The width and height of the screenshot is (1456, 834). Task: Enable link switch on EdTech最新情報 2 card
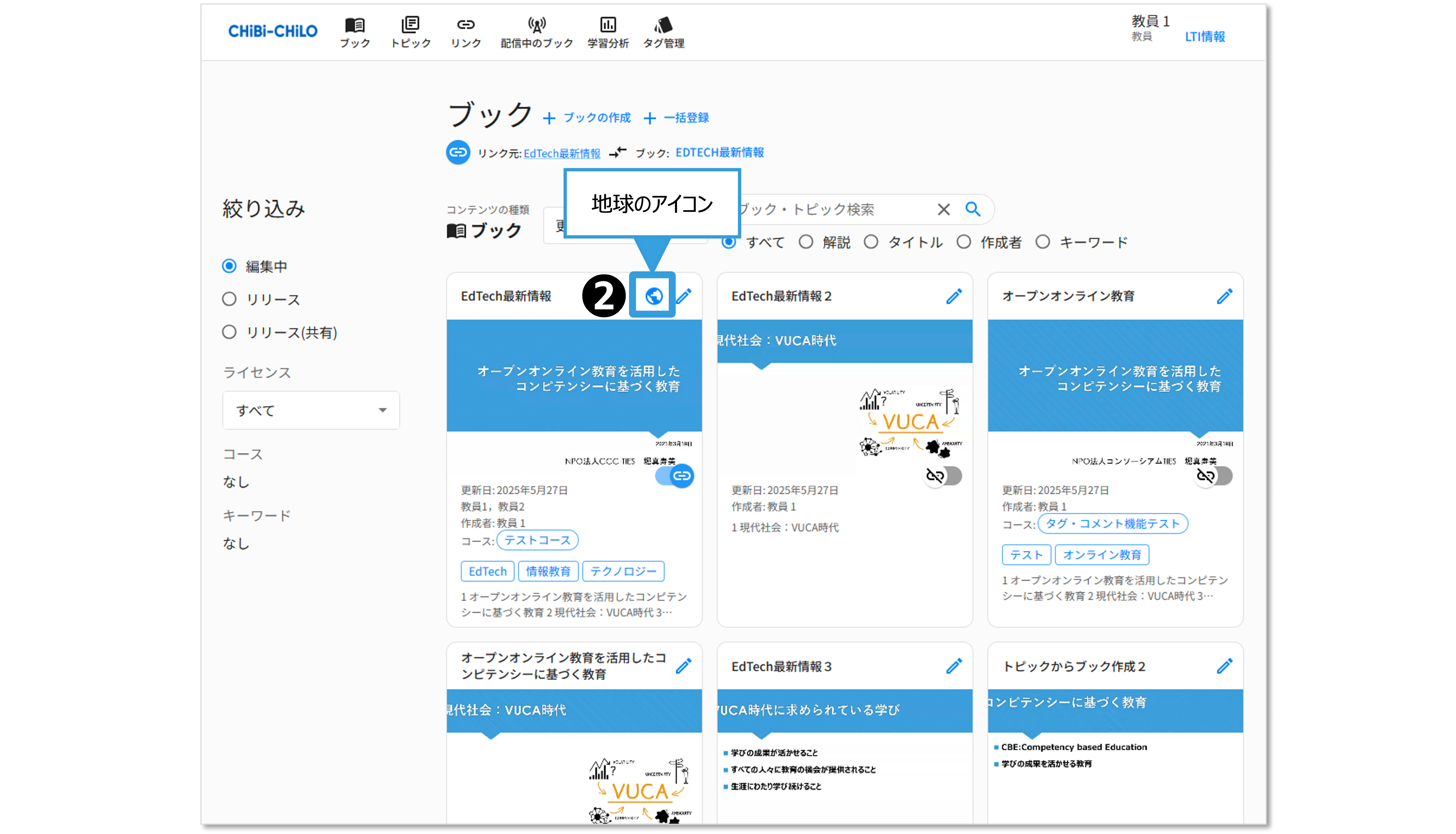pos(943,476)
